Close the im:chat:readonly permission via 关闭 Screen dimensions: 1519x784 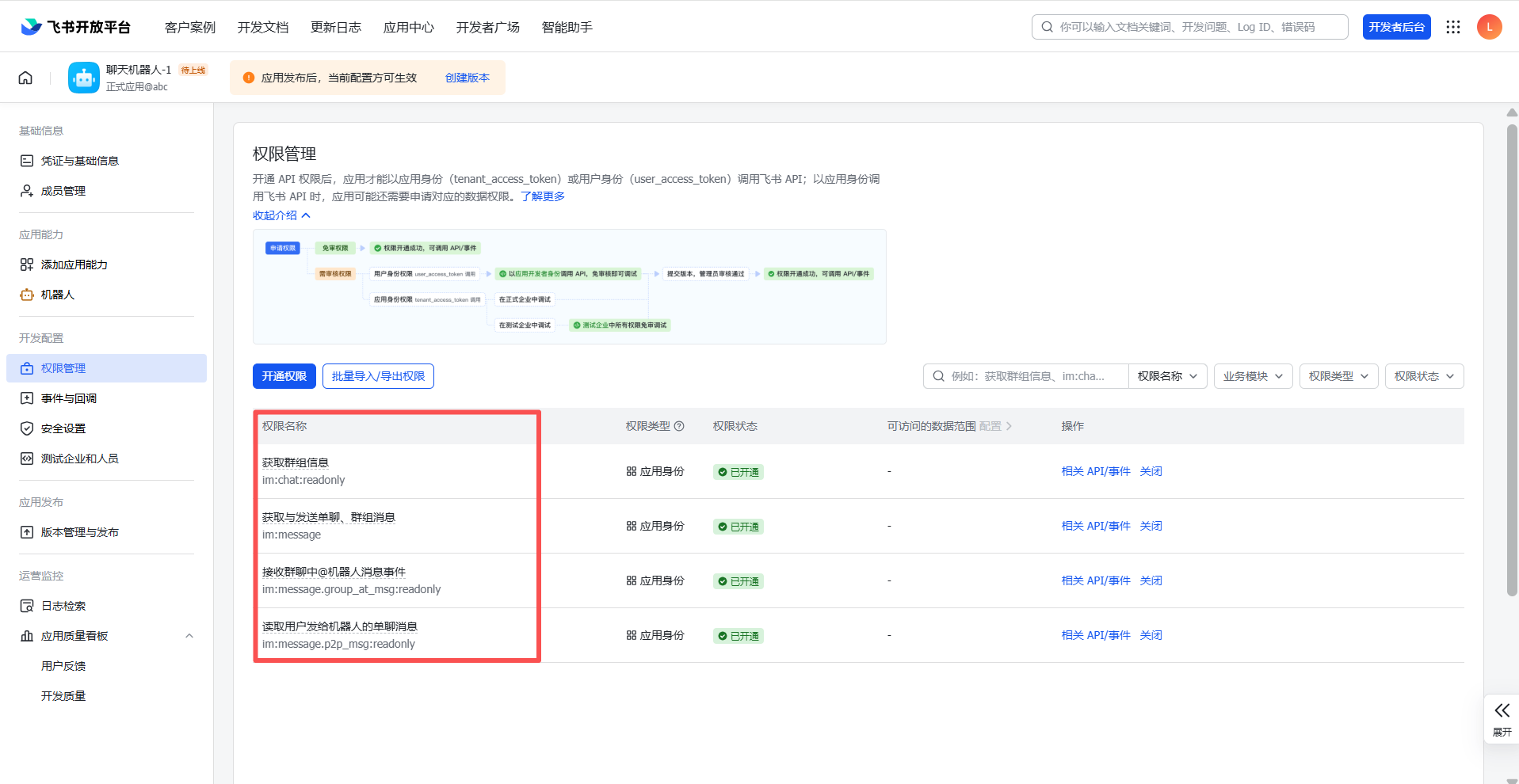tap(1151, 471)
